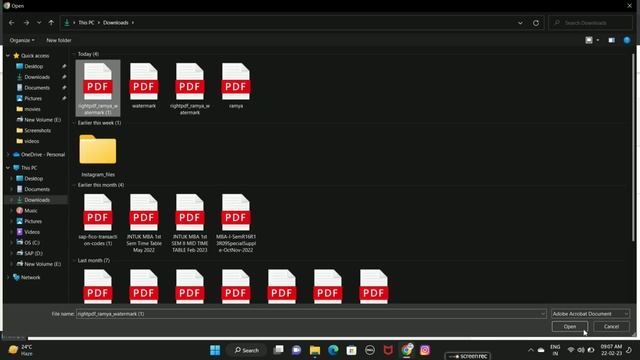The image size is (640, 360).
Task: Open the Windows Start menu
Action: [x=215, y=350]
